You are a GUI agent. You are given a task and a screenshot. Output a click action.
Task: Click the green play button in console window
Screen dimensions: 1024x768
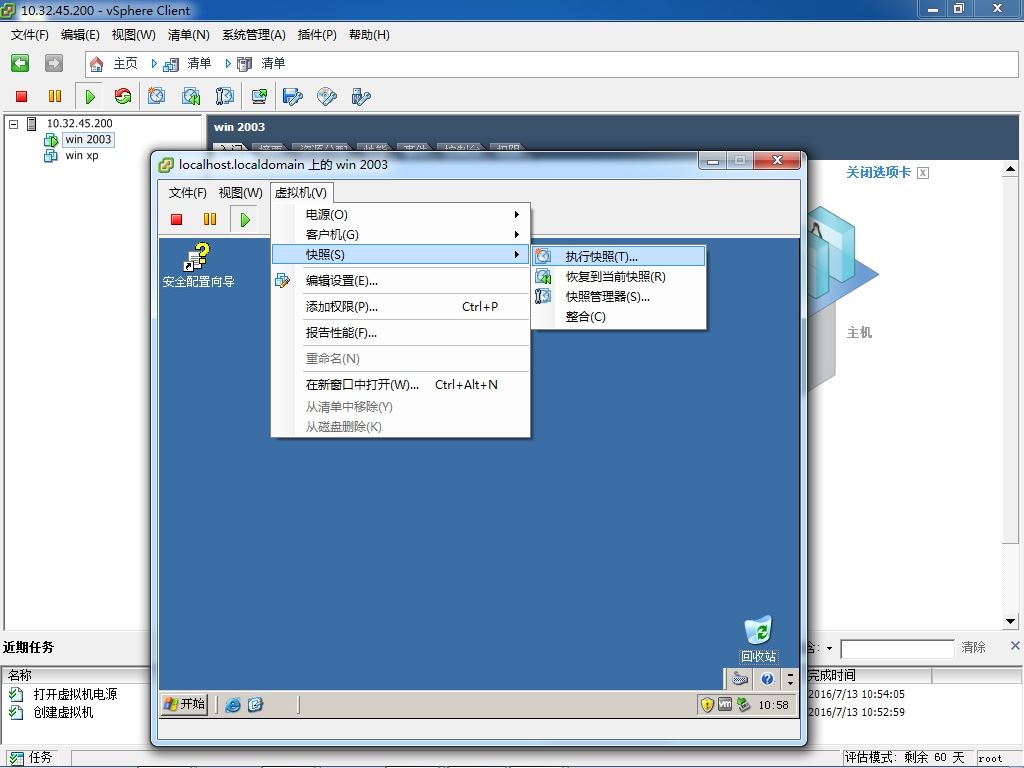245,219
